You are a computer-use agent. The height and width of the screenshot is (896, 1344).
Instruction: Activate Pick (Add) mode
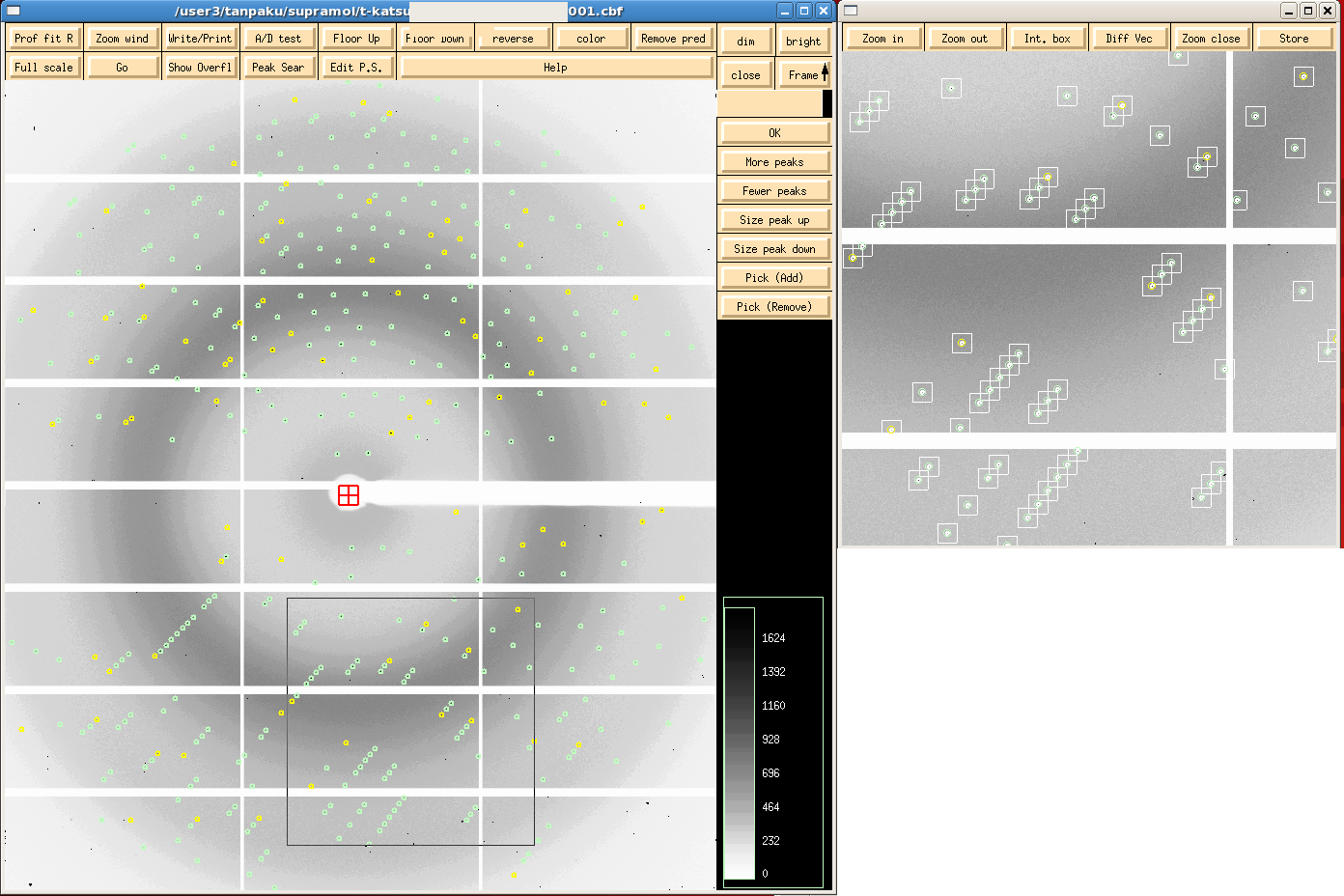point(774,278)
